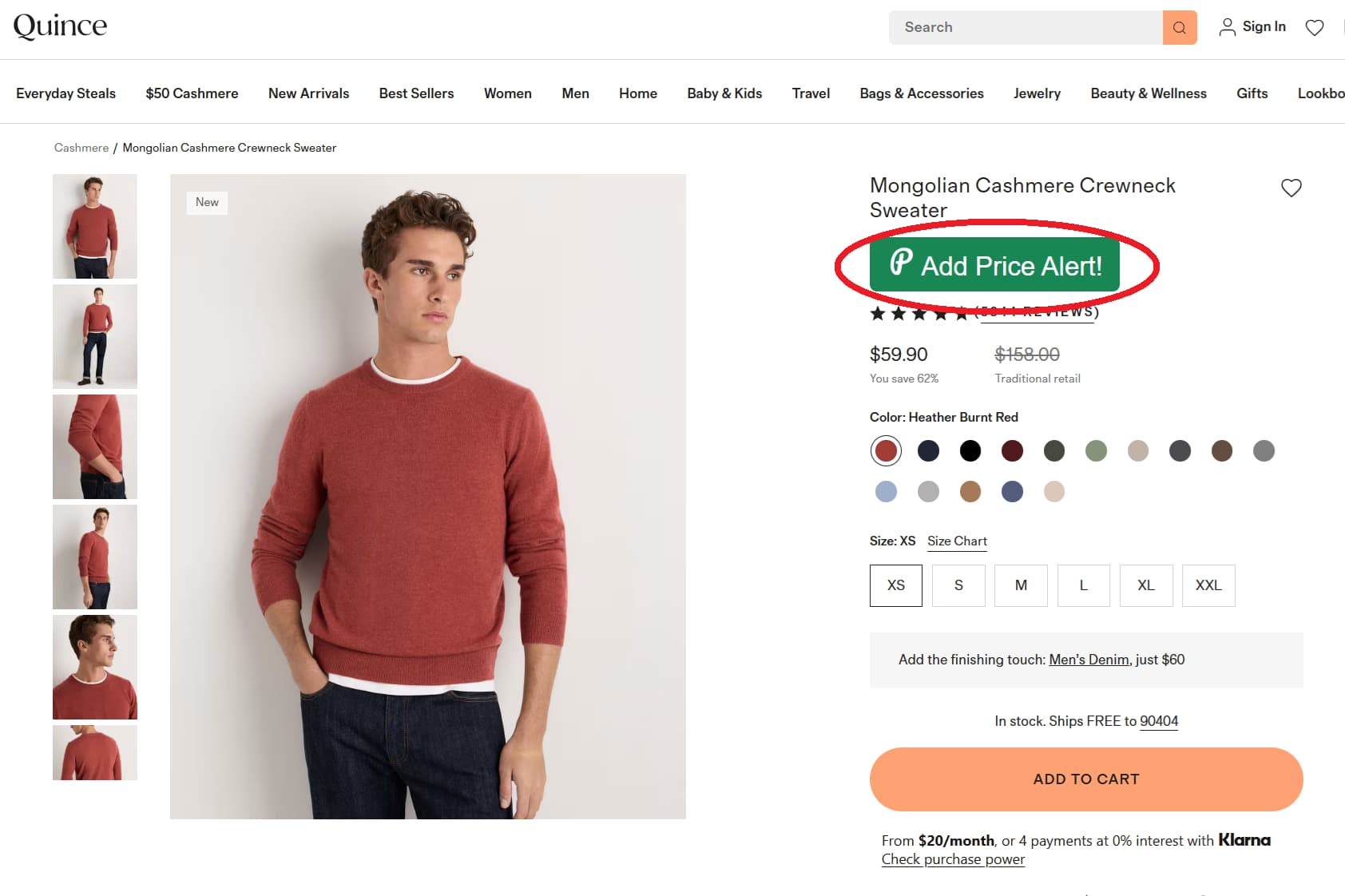Select size M
The height and width of the screenshot is (896, 1345).
[1021, 585]
